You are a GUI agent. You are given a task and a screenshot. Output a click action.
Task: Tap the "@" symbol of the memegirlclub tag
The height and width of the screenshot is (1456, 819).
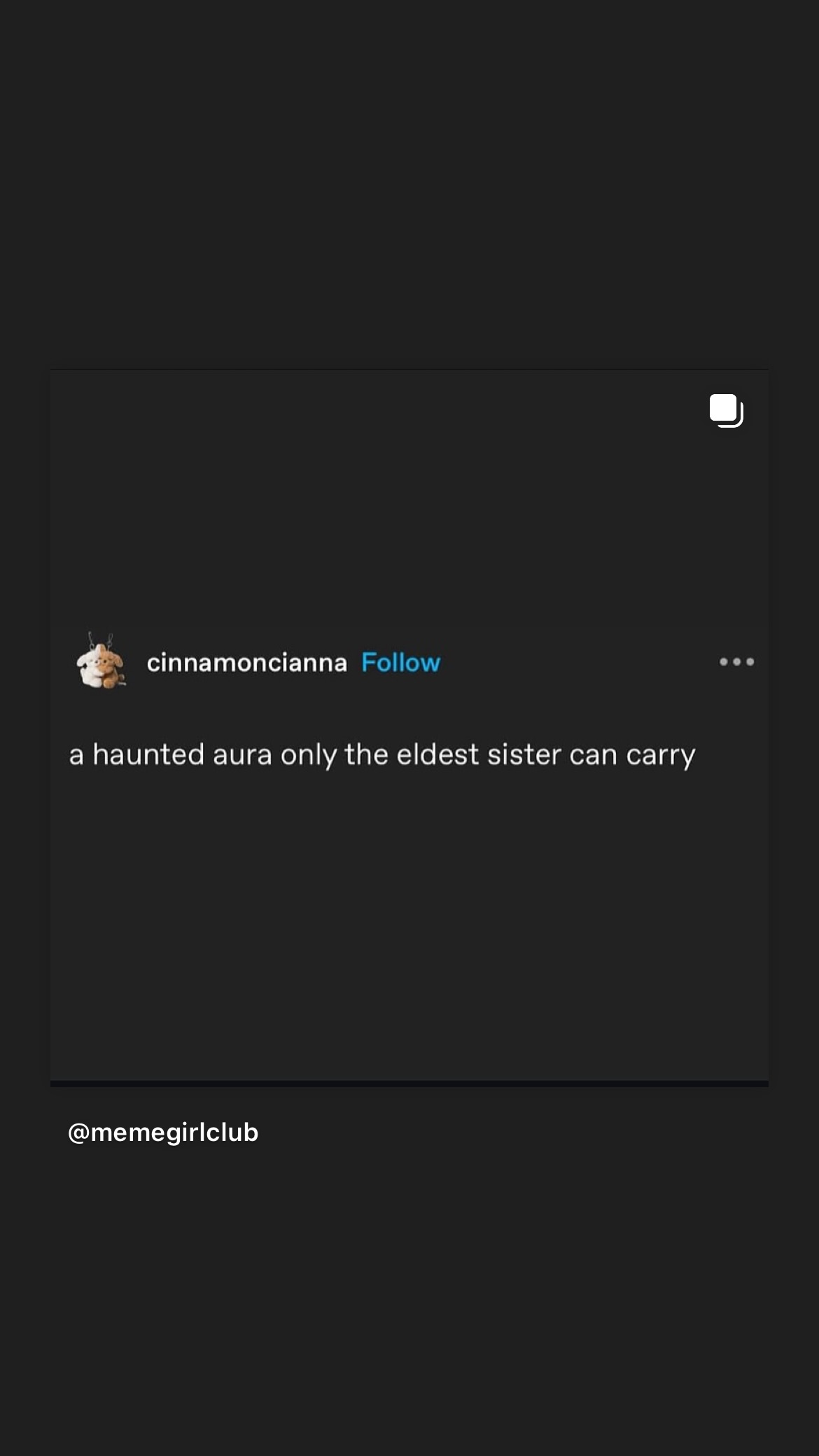78,1133
